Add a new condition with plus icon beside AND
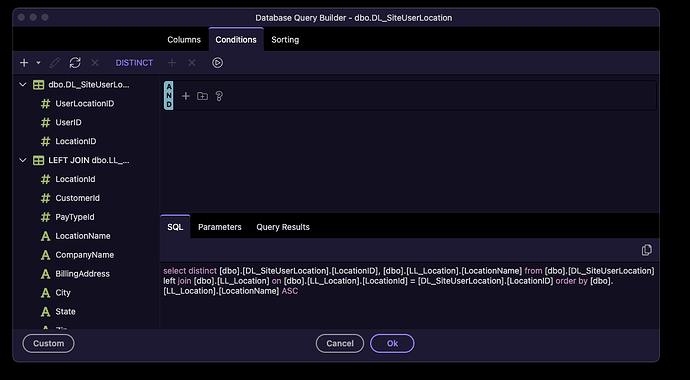This screenshot has width=690, height=380. 186,96
